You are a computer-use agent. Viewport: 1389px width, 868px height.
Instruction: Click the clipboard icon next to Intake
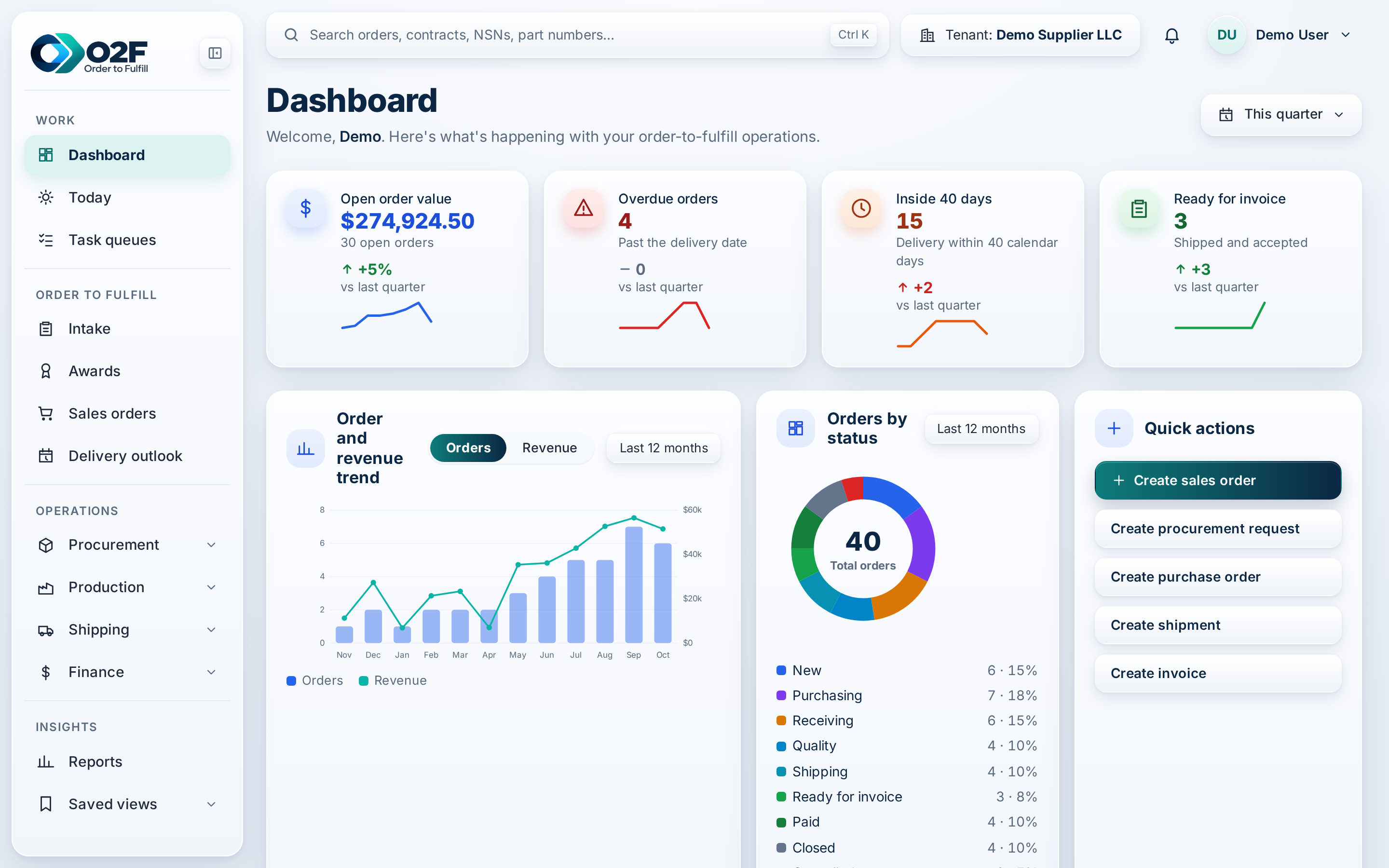pyautogui.click(x=46, y=329)
